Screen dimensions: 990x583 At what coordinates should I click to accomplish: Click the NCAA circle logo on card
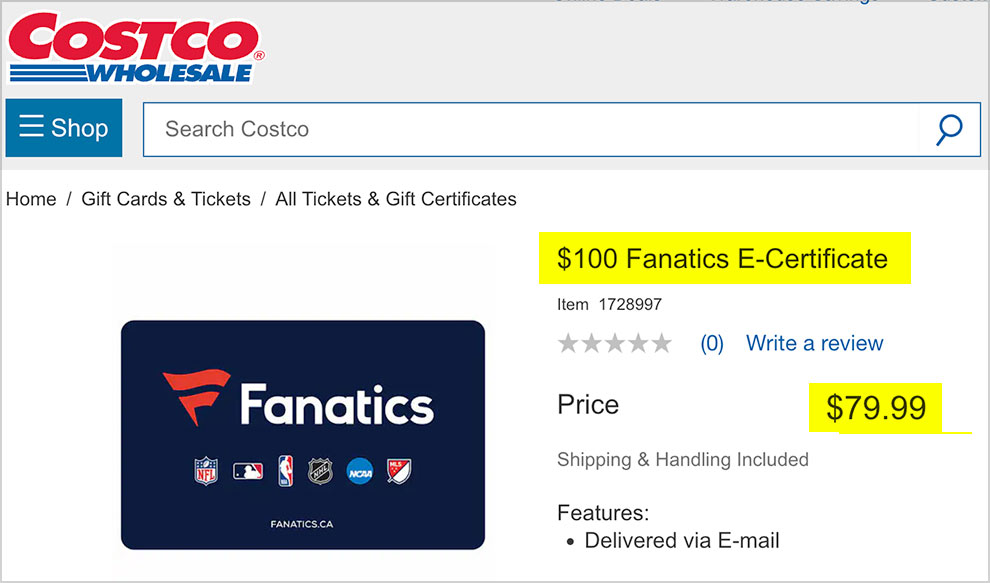[360, 471]
